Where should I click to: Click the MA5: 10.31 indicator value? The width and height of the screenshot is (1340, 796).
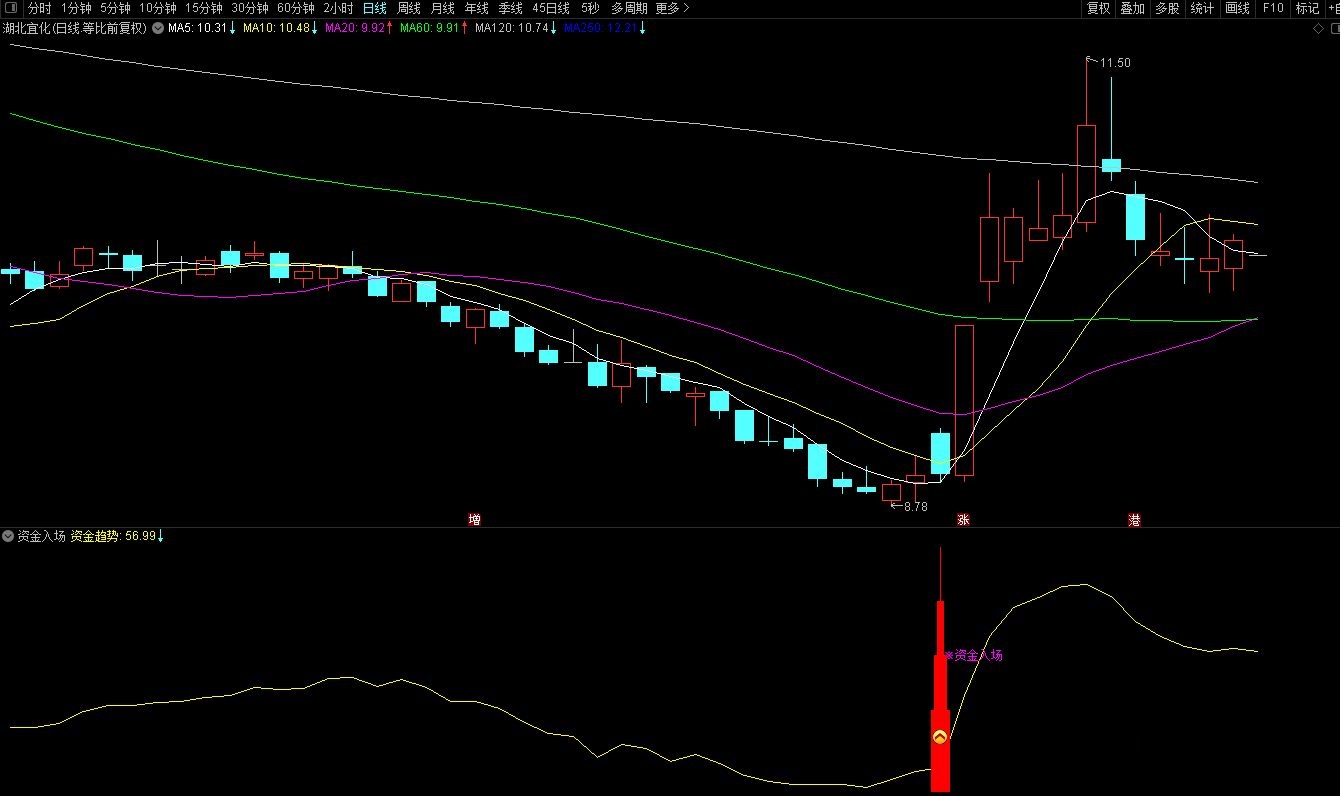[202, 28]
